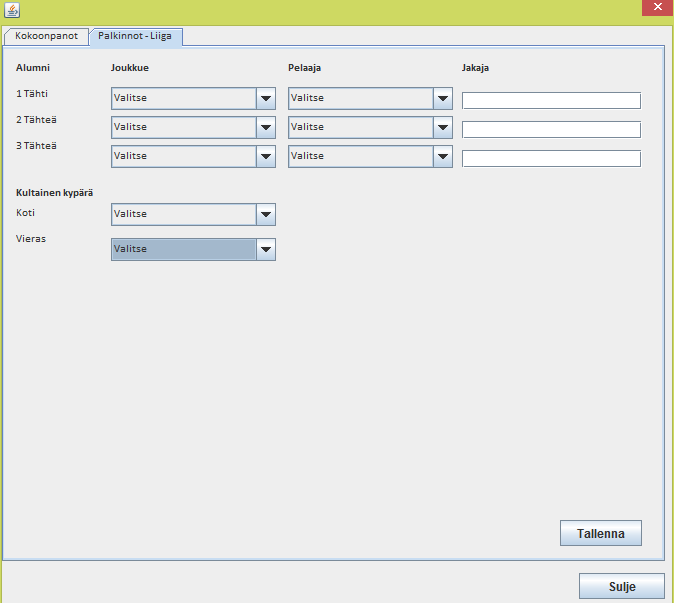Click the Kultainen kypärä heading
This screenshot has width=674, height=603.
[54, 193]
